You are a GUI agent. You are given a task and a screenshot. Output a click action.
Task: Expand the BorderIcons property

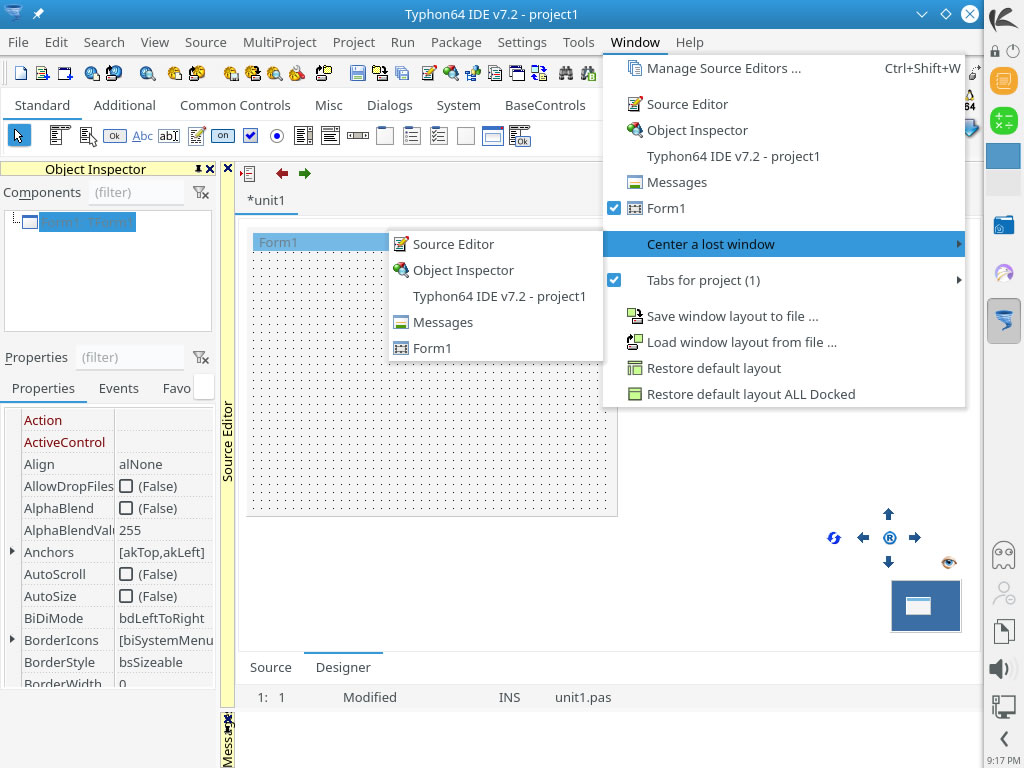coord(12,639)
